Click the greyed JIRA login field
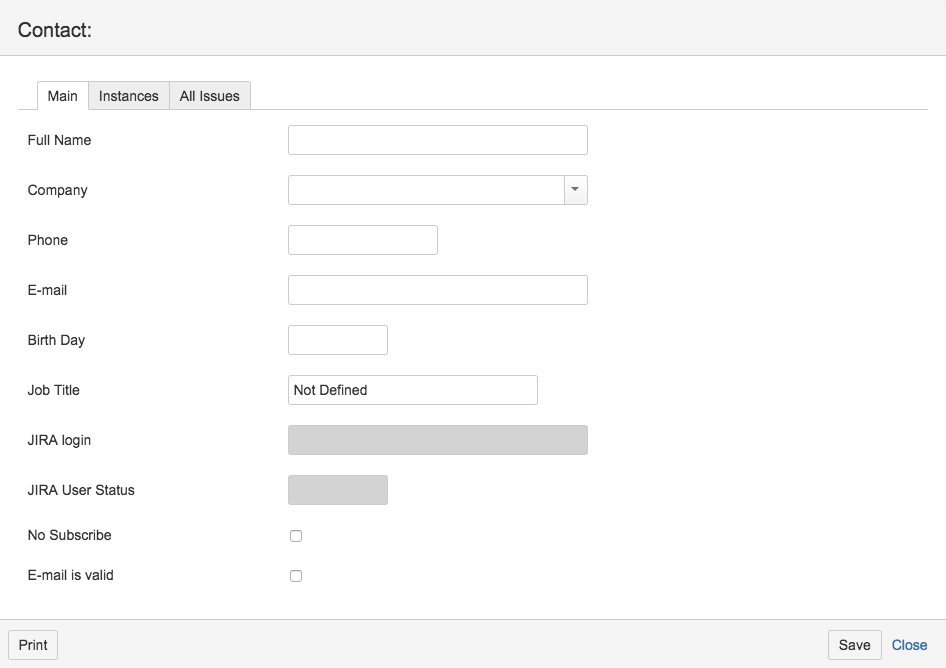The width and height of the screenshot is (946, 668). pos(437,440)
